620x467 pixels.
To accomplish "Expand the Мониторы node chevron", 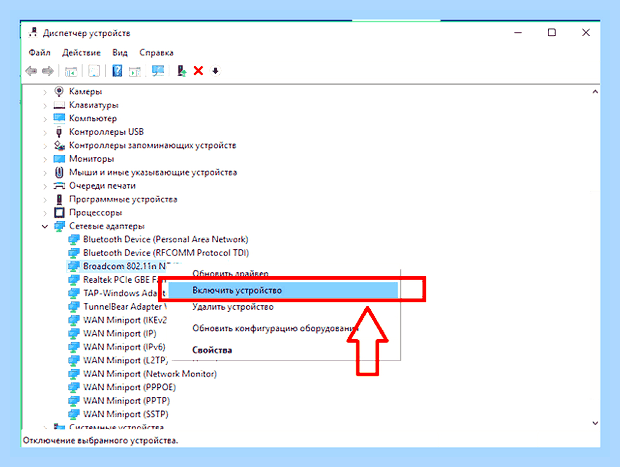I will 45,159.
